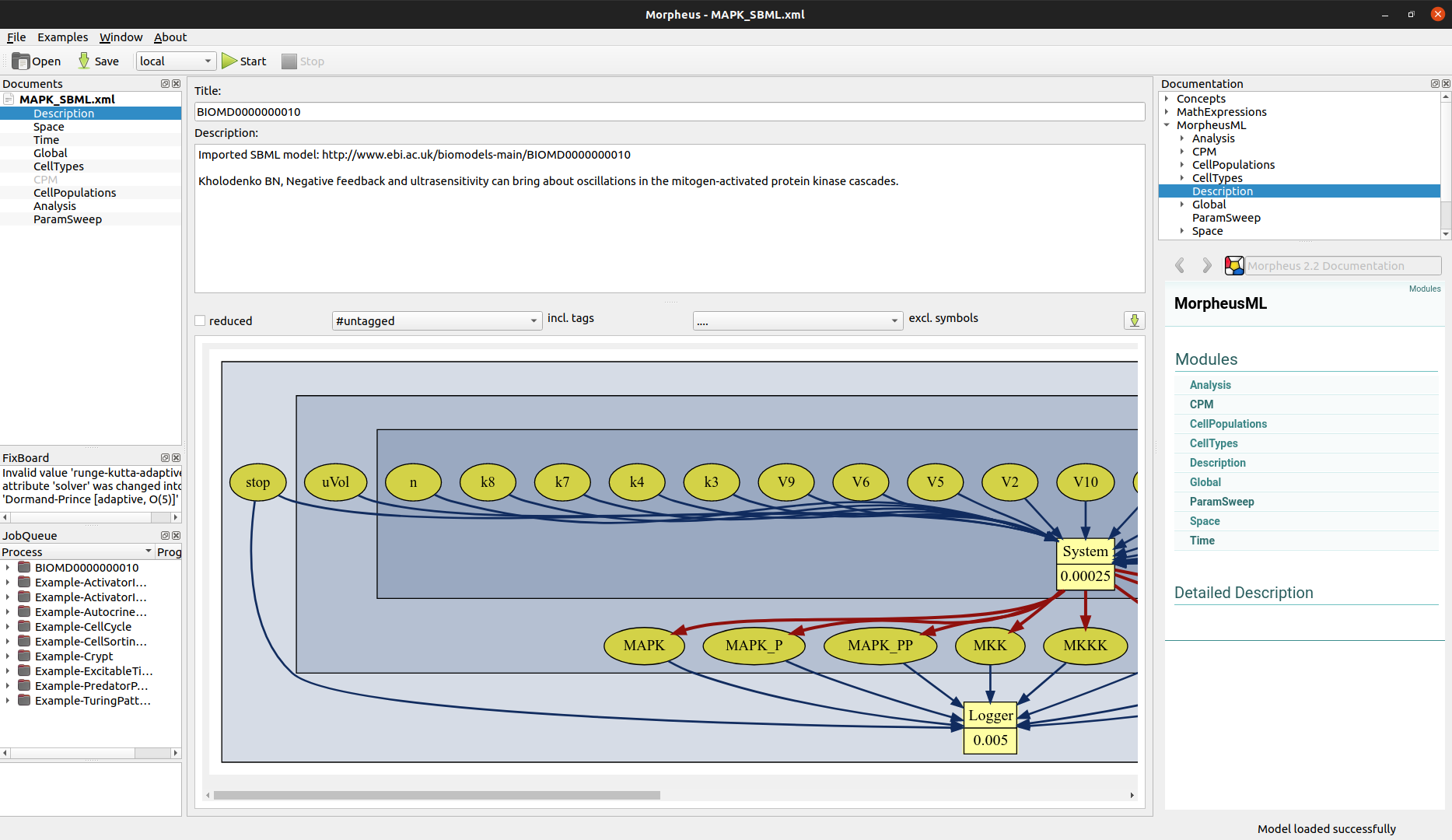Select the uVol node in graph
Viewport: 1452px width, 840px height.
(335, 482)
